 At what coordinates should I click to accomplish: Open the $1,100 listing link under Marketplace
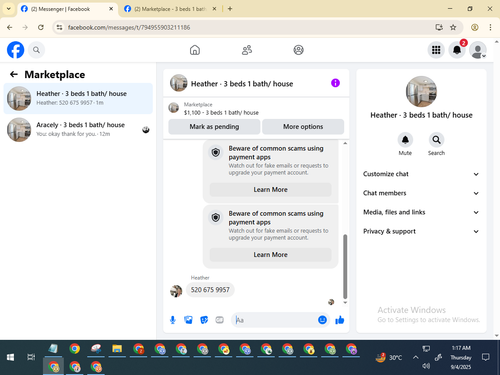pos(221,113)
